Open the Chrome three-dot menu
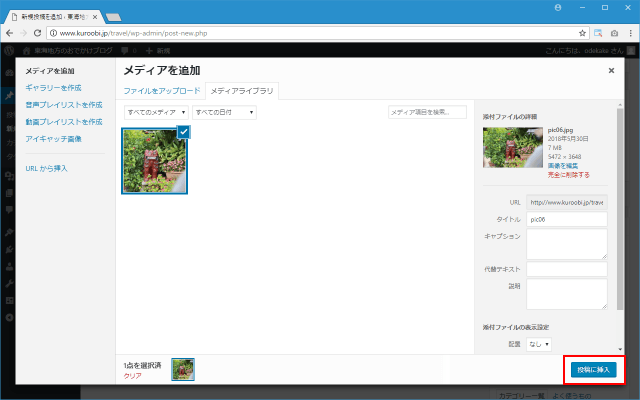Viewport: 640px width, 400px height. coord(629,32)
